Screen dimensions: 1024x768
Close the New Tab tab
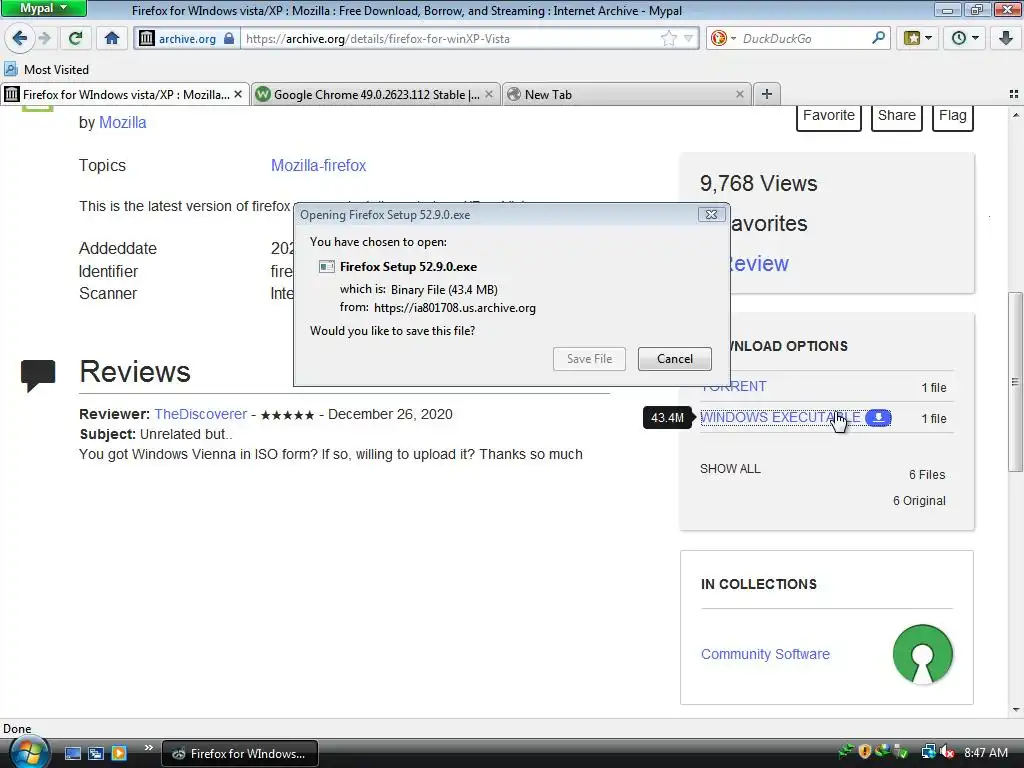(740, 95)
